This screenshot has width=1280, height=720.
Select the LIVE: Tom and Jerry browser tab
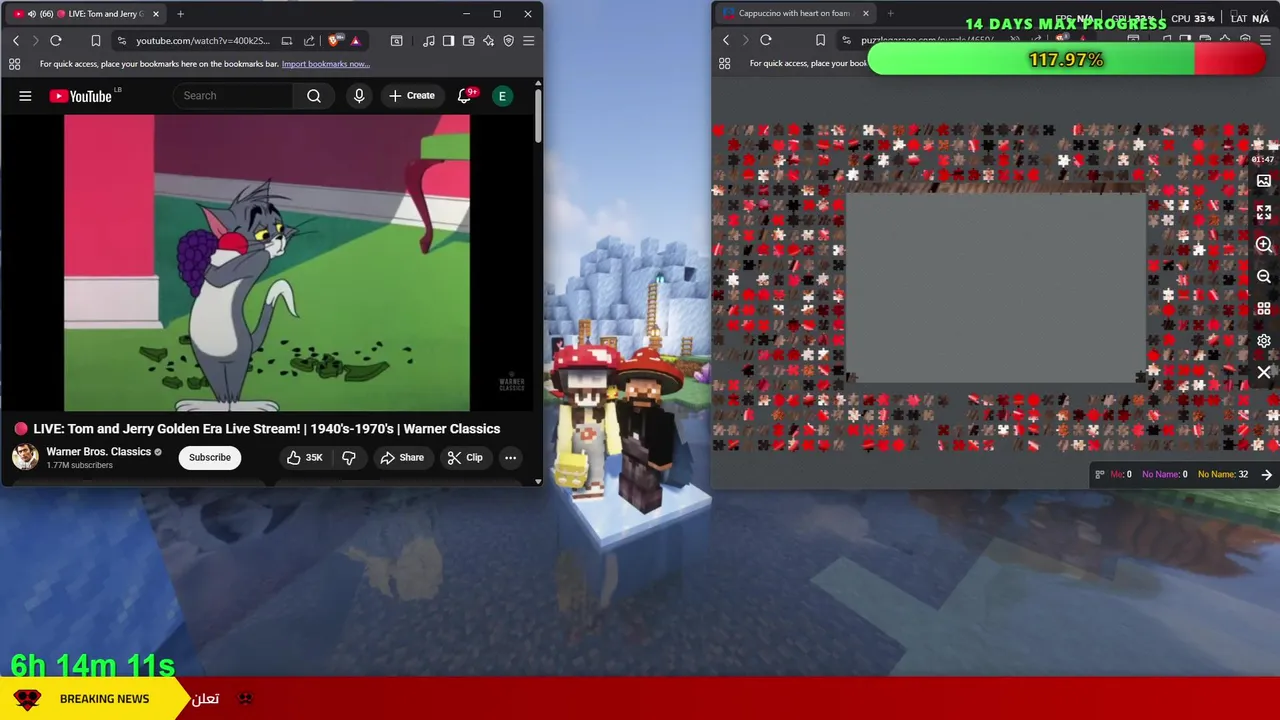[x=85, y=14]
